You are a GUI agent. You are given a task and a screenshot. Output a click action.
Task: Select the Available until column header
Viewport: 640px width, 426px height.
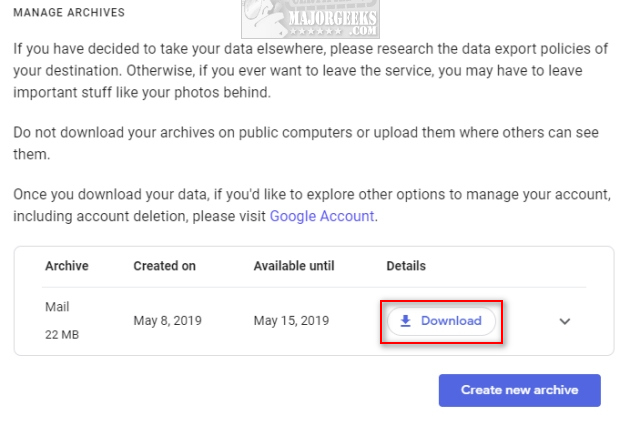[294, 266]
